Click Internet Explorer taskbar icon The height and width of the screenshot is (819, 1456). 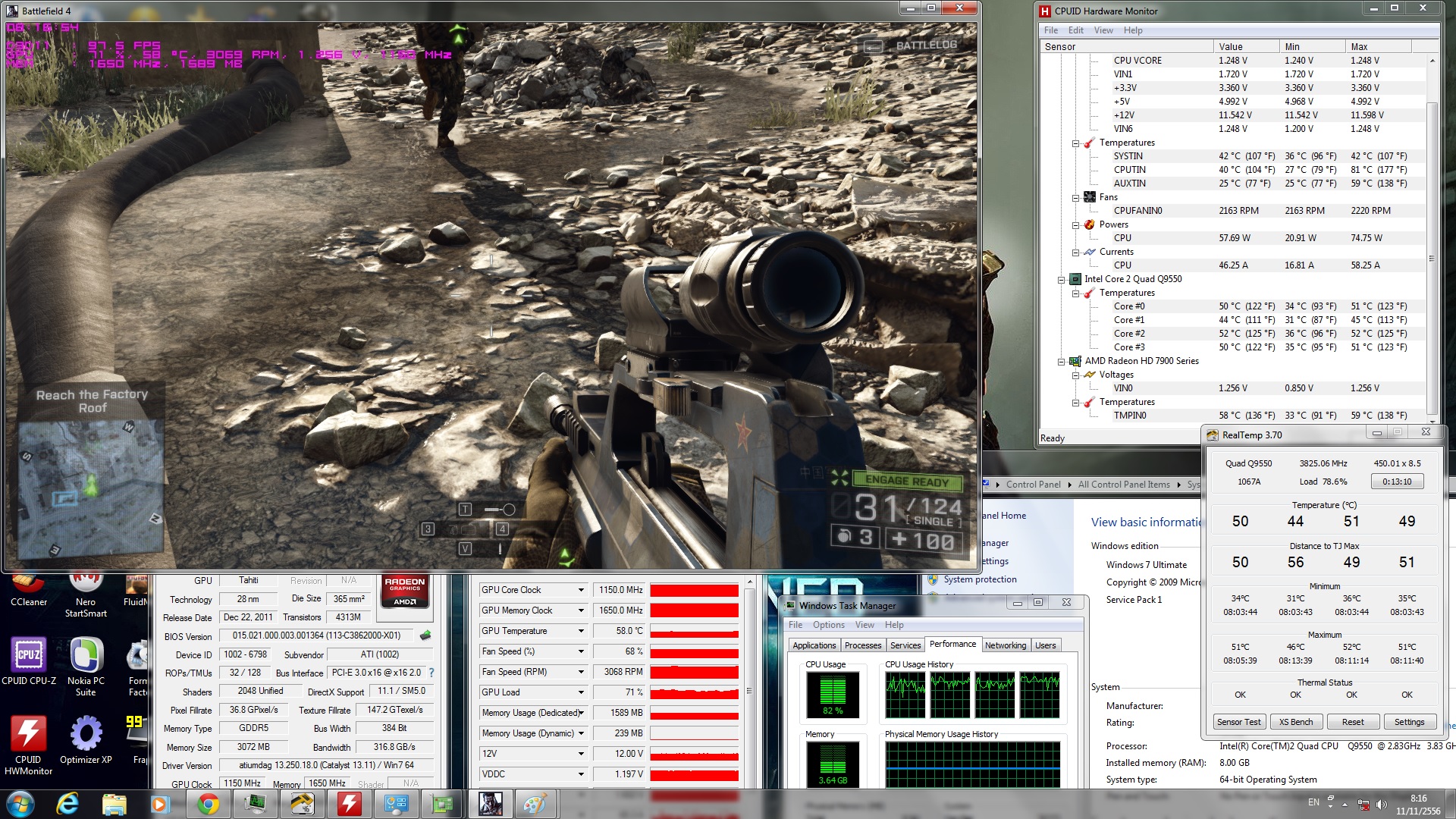67,804
